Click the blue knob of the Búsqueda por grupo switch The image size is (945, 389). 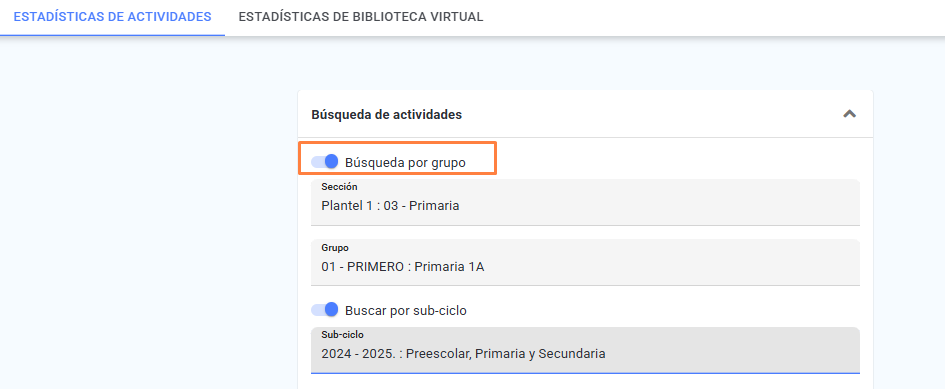(x=331, y=162)
